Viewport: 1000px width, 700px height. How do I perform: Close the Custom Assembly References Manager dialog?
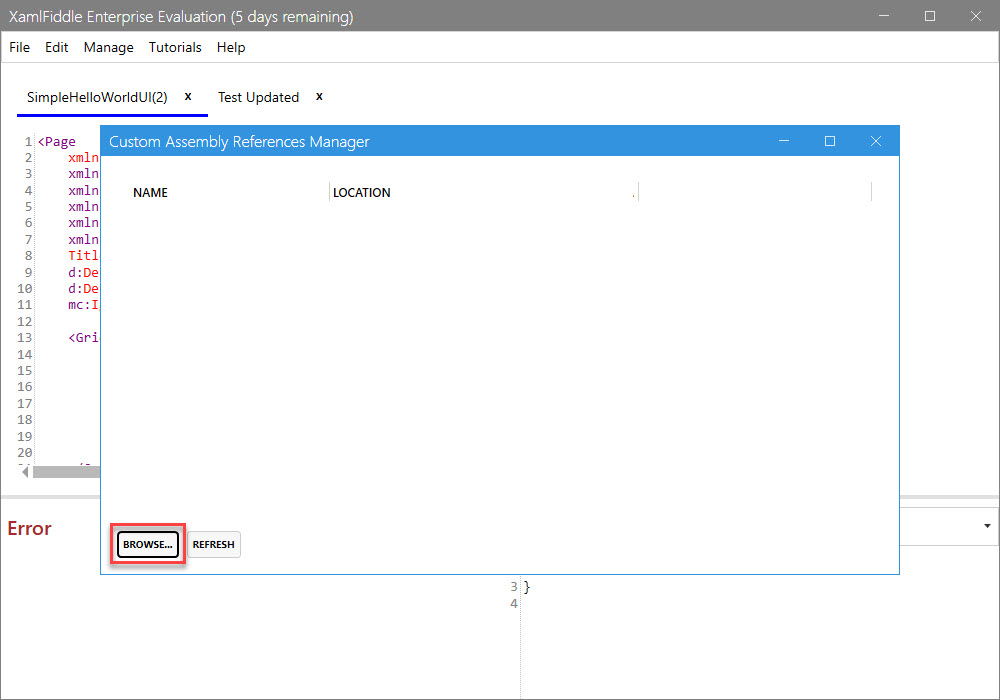pyautogui.click(x=876, y=141)
